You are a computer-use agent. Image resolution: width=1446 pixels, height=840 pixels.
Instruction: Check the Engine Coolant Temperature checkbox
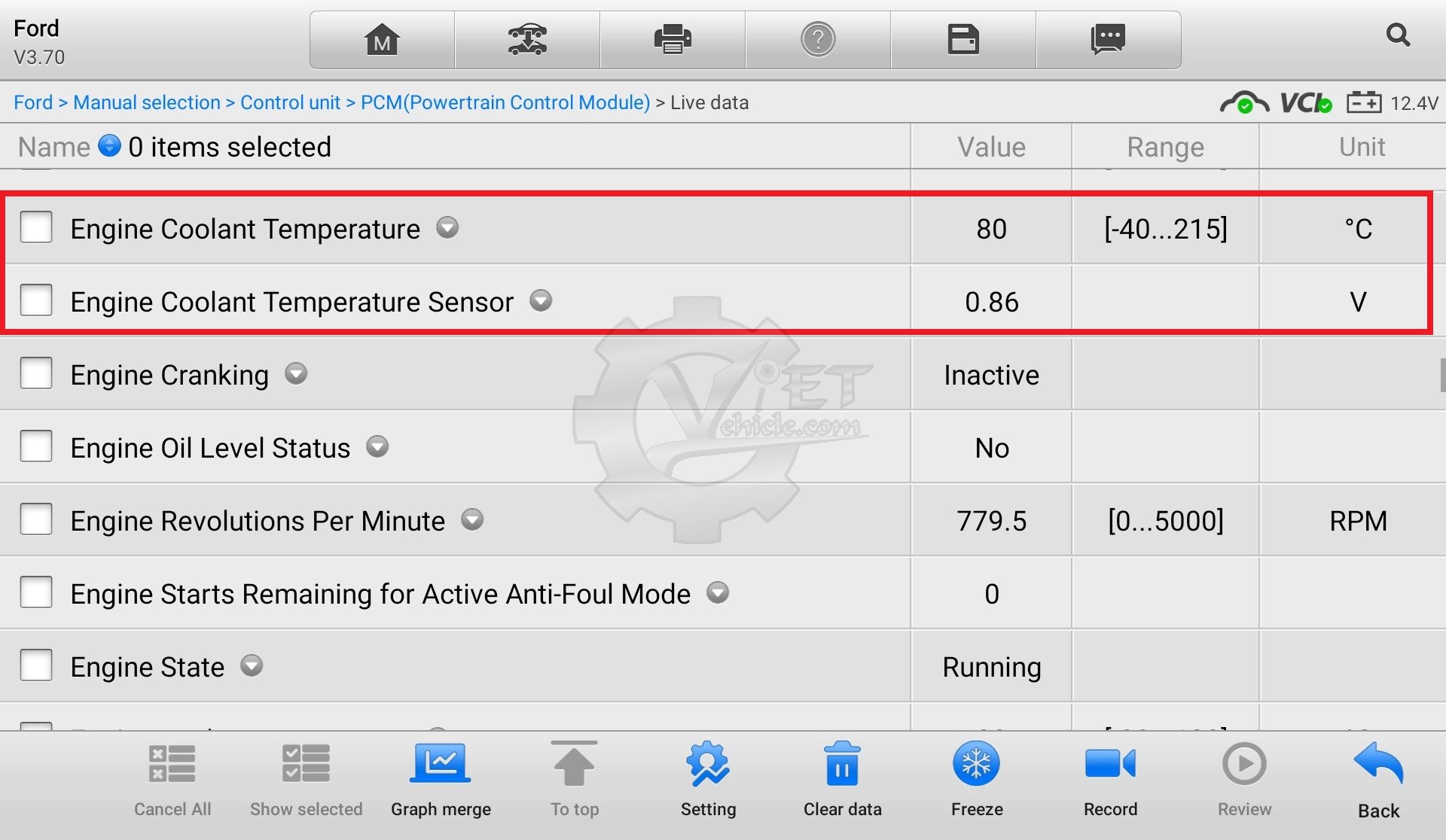[36, 227]
